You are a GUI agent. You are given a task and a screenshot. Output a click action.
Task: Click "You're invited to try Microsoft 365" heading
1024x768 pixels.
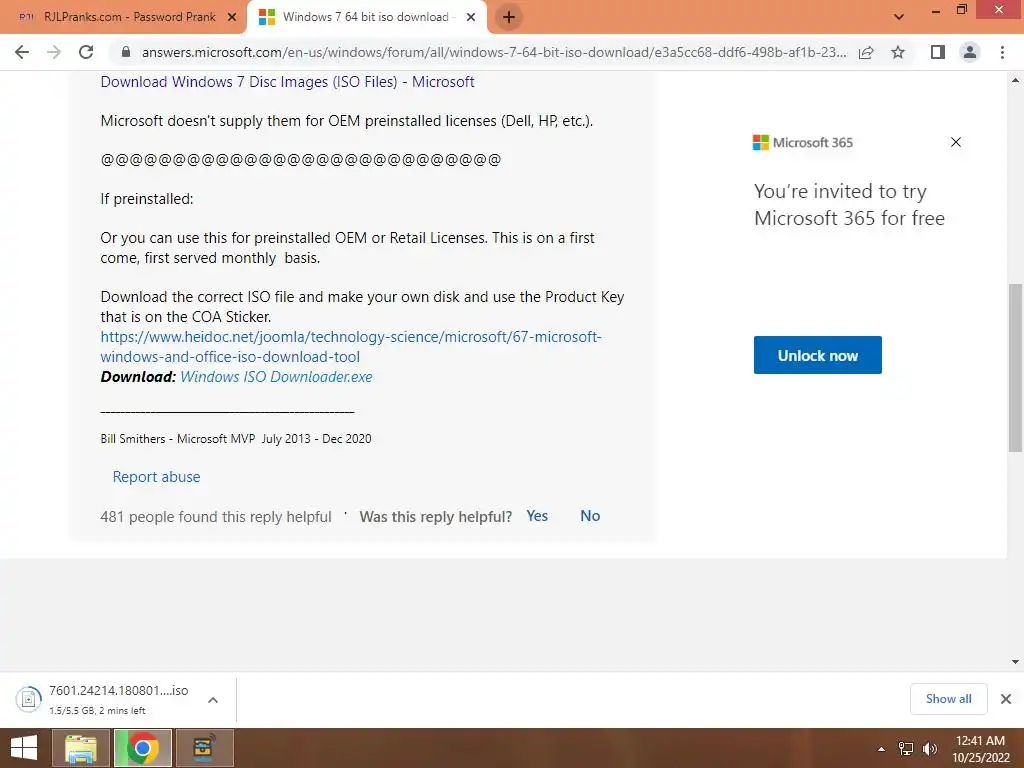pyautogui.click(x=849, y=204)
